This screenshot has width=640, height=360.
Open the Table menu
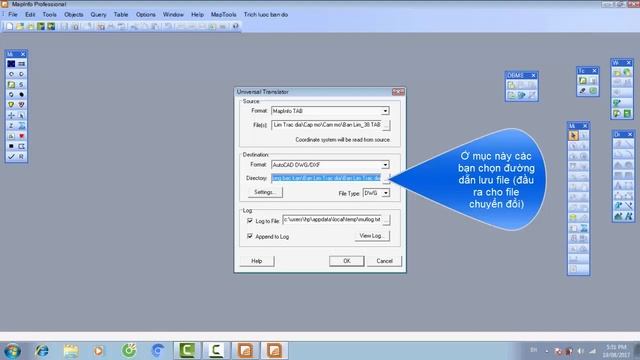[120, 14]
